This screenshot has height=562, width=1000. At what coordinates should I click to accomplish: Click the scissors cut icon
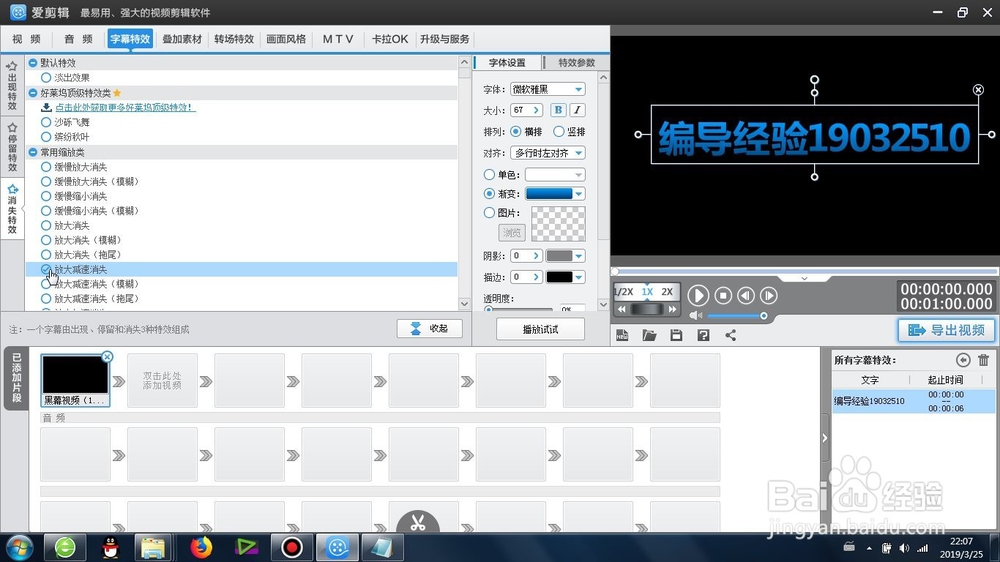coord(418,522)
